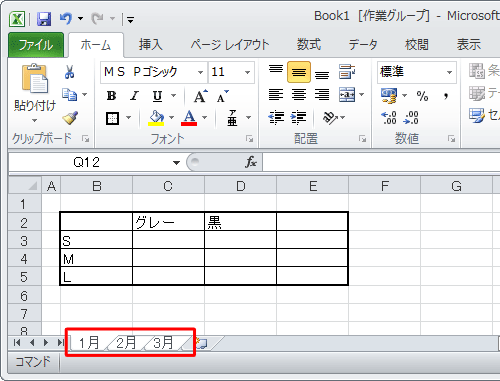The image size is (500, 381).
Task: Apply red font color A
Action: pos(189,118)
